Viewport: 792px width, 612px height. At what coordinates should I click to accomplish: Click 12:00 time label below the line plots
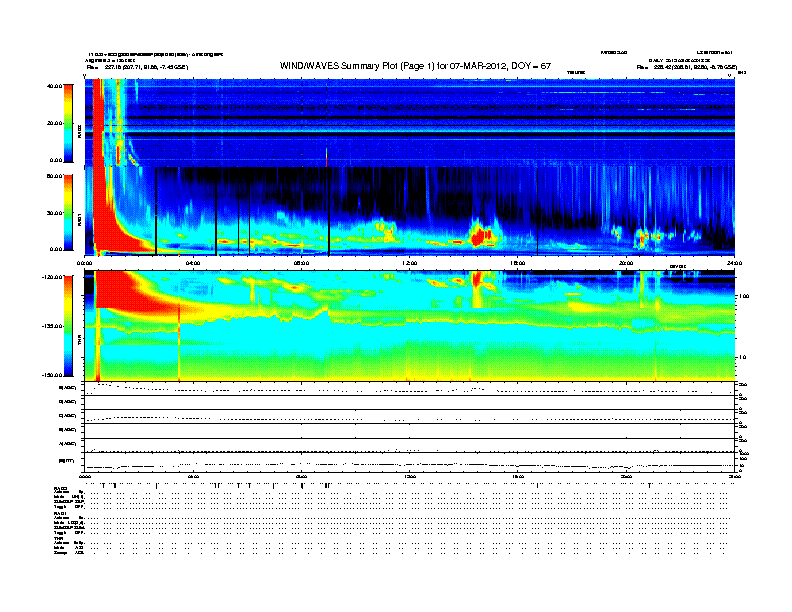(410, 476)
